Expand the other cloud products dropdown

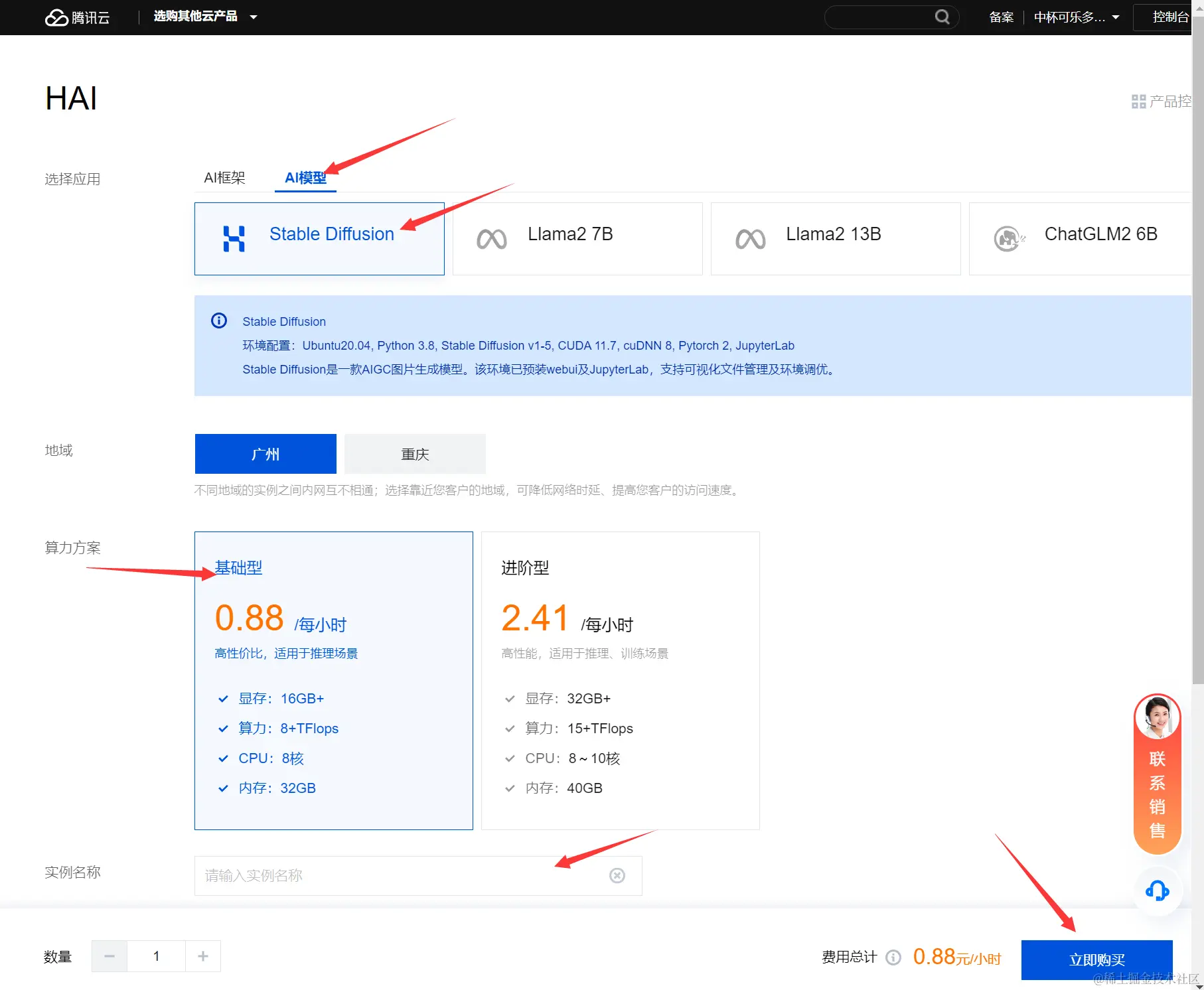click(205, 17)
